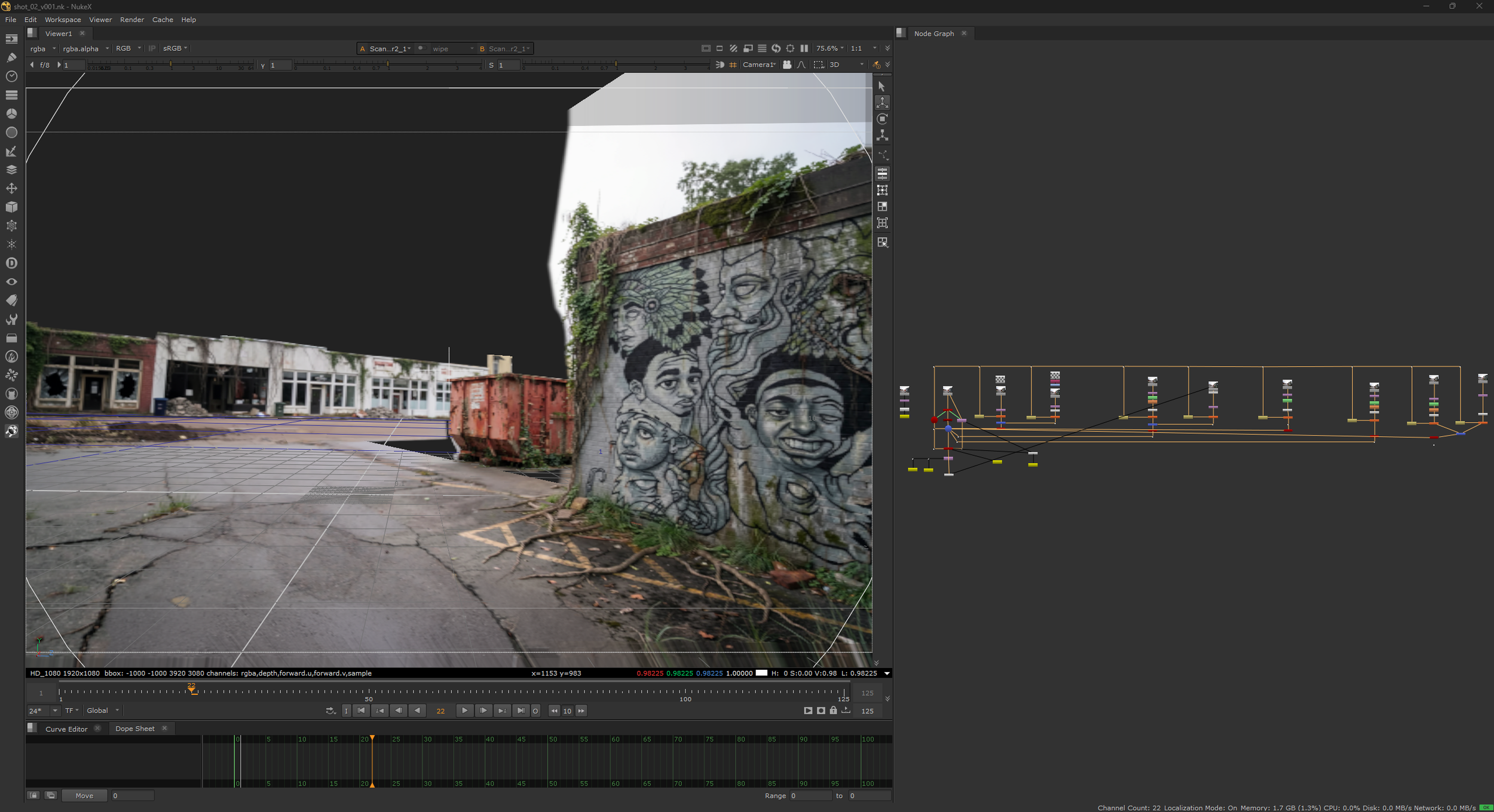Open the Channel nodes menu
1494x812 pixels.
pyautogui.click(x=11, y=94)
